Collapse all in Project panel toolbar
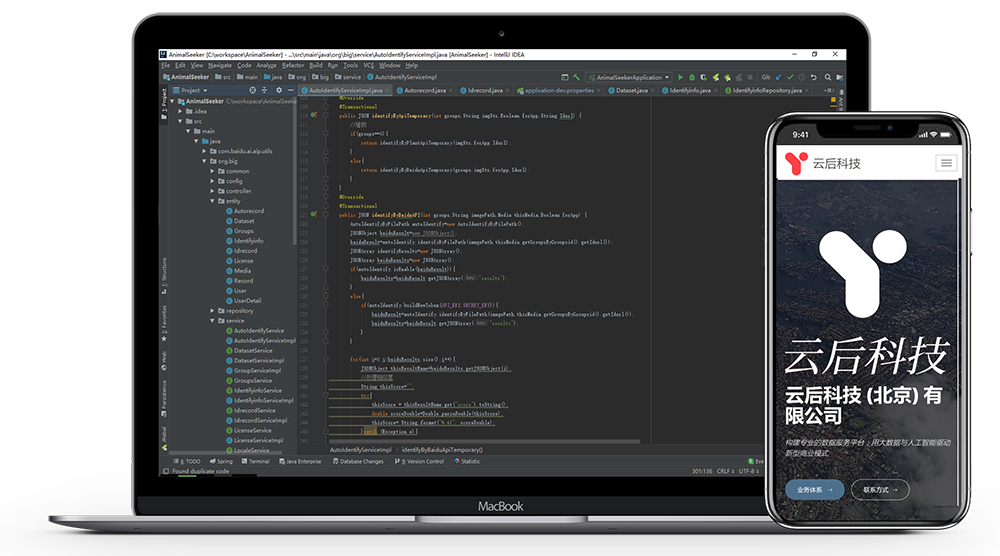 265,91
